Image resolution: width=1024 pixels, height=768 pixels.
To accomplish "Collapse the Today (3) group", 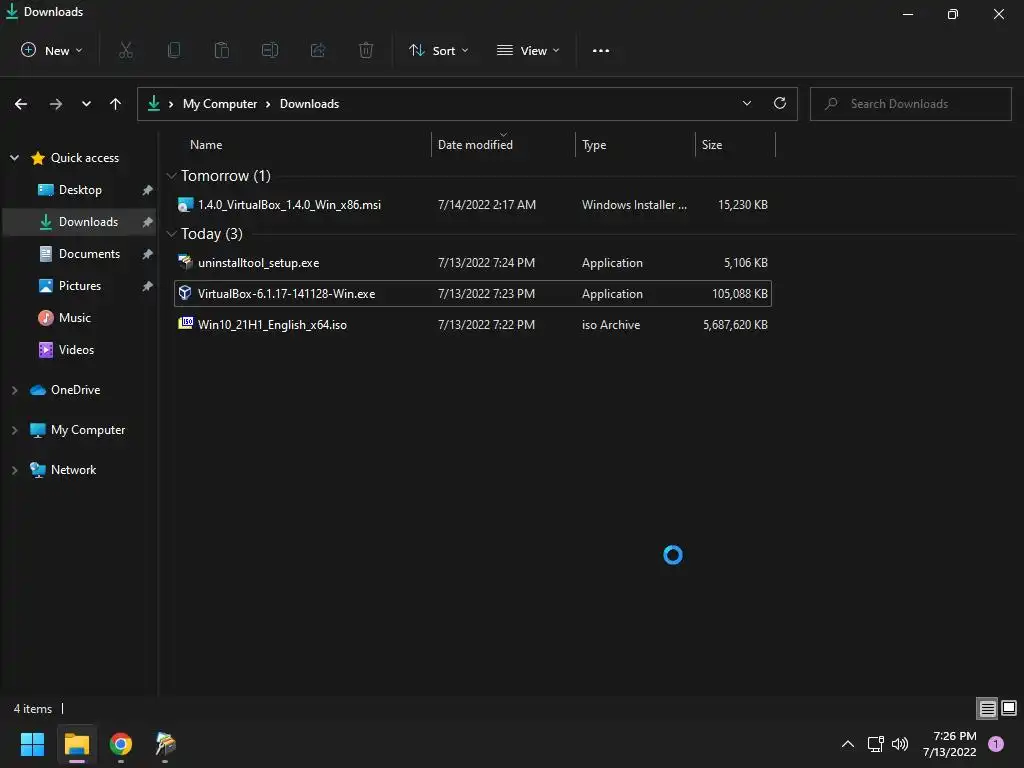I will click(x=172, y=234).
